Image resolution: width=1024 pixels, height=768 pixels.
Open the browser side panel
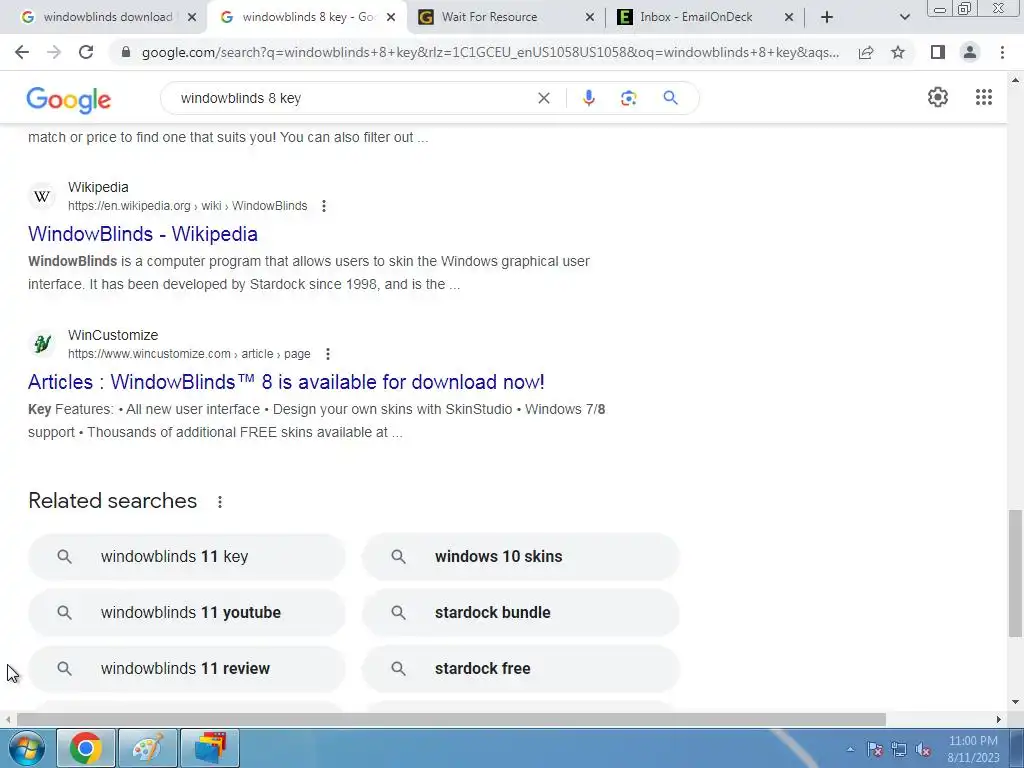[938, 52]
